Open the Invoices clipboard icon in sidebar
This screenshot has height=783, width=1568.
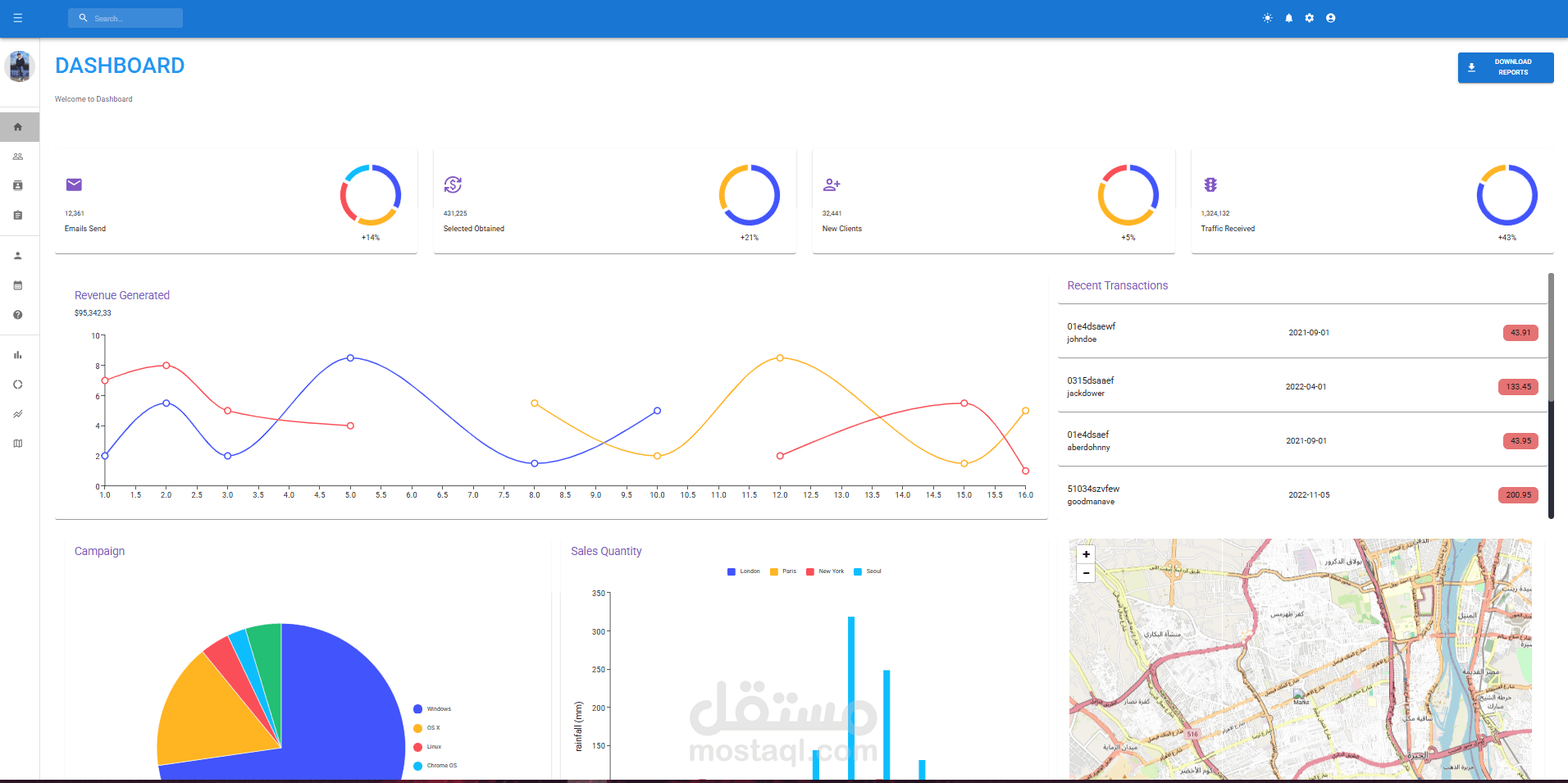[x=18, y=216]
